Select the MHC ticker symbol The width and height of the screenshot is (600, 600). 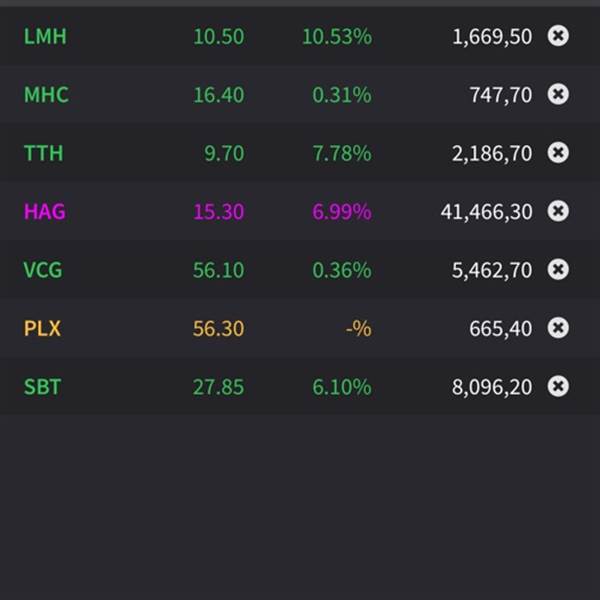point(46,95)
